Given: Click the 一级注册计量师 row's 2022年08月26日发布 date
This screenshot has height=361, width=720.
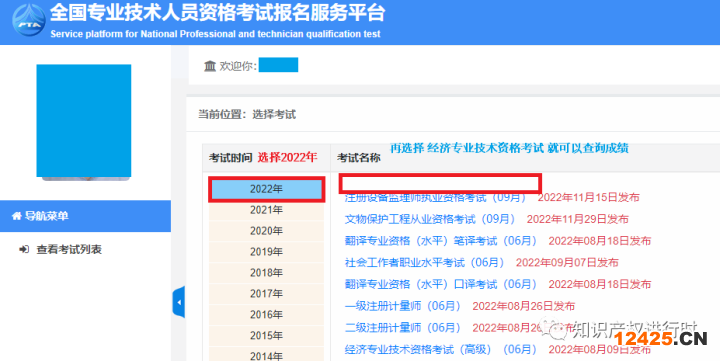Looking at the screenshot, I should click(x=523, y=306).
